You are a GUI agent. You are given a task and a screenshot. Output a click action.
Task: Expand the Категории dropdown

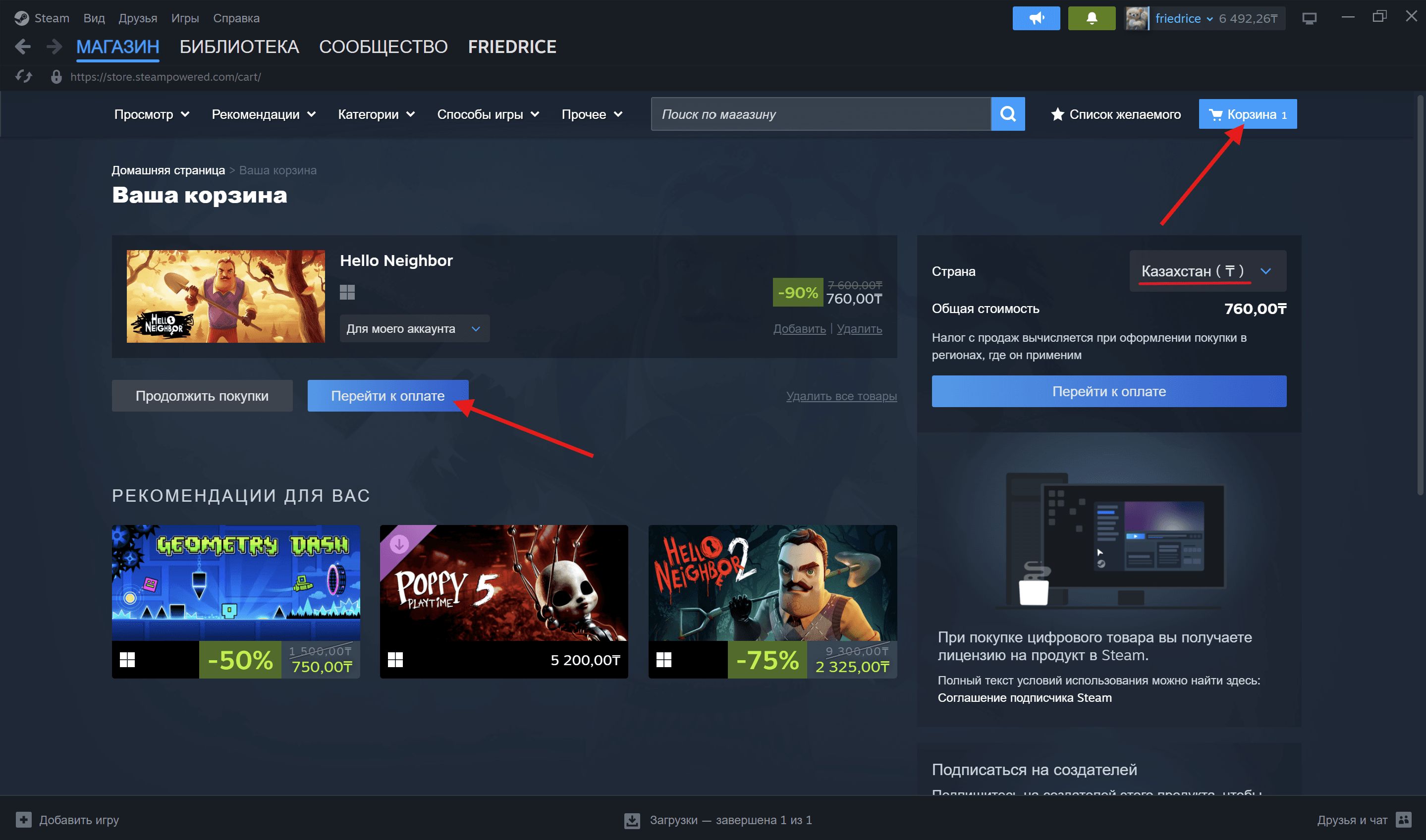(x=377, y=114)
